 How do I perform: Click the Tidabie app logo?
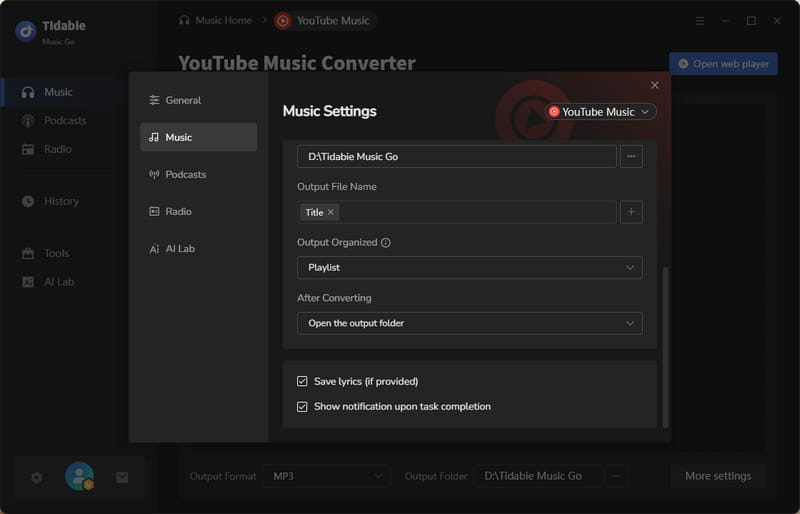pyautogui.click(x=26, y=31)
